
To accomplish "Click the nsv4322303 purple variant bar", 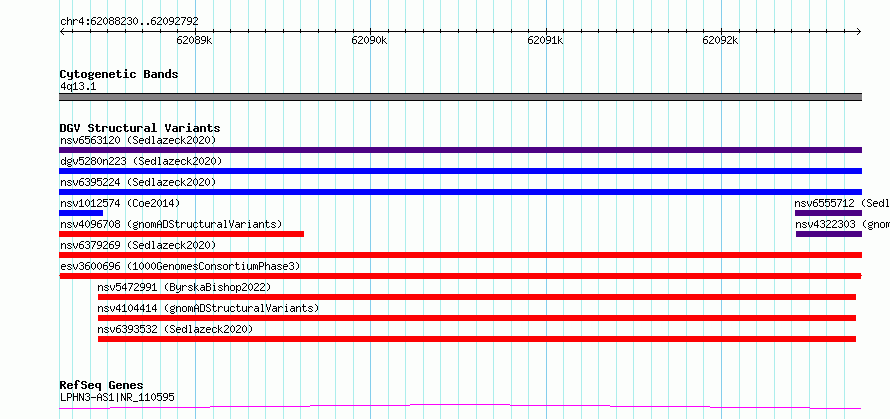I will pos(829,234).
